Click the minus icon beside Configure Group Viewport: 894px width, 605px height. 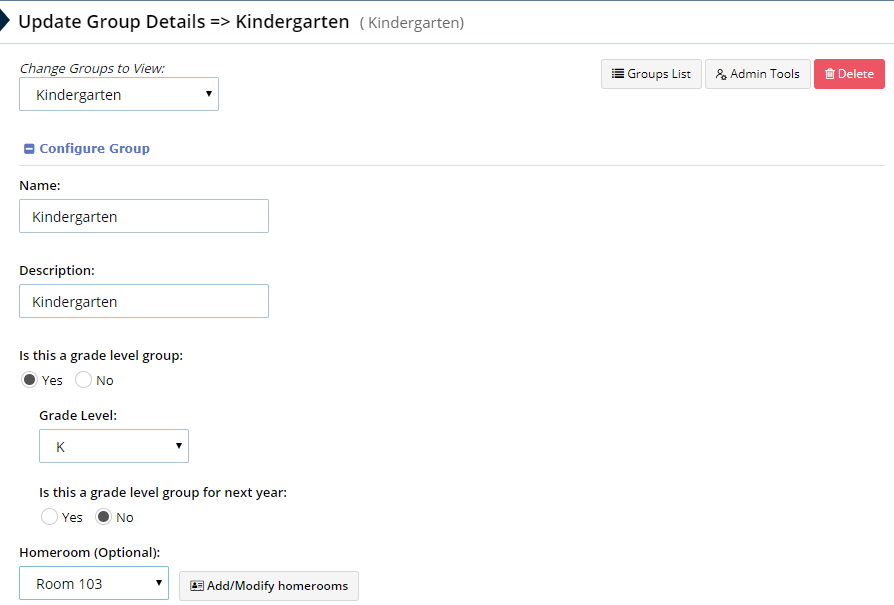pos(29,149)
